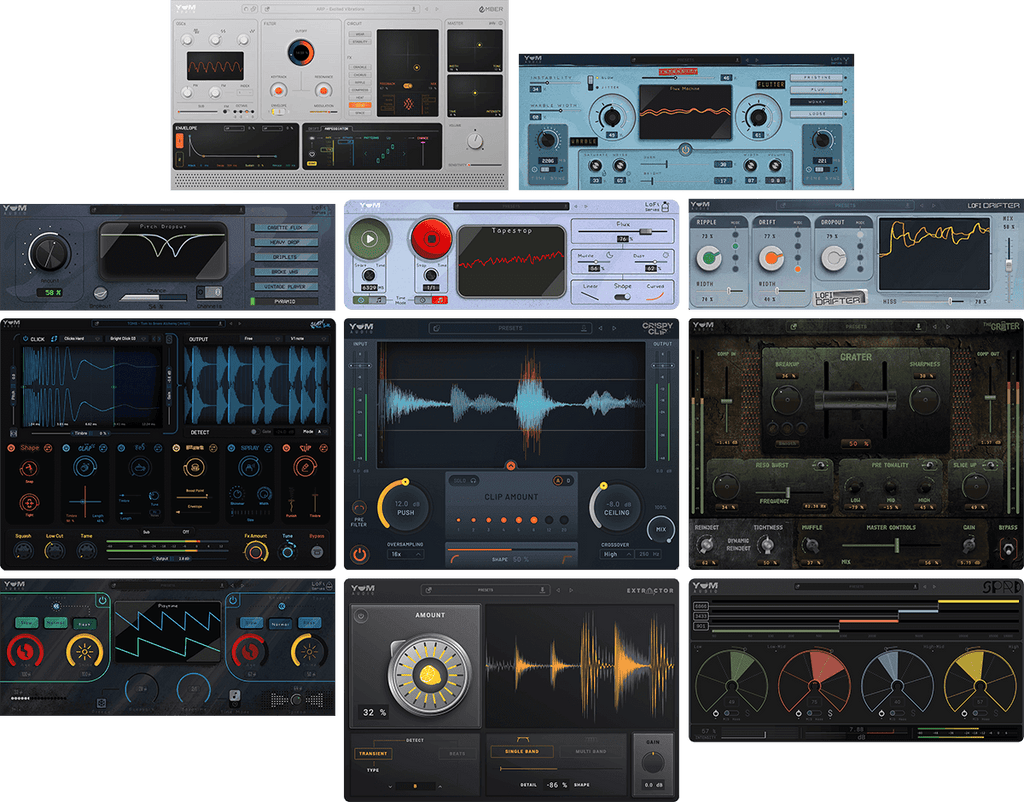Click the Tune knob in the drum plugin
Screen dimensions: 1024x802
pos(286,552)
